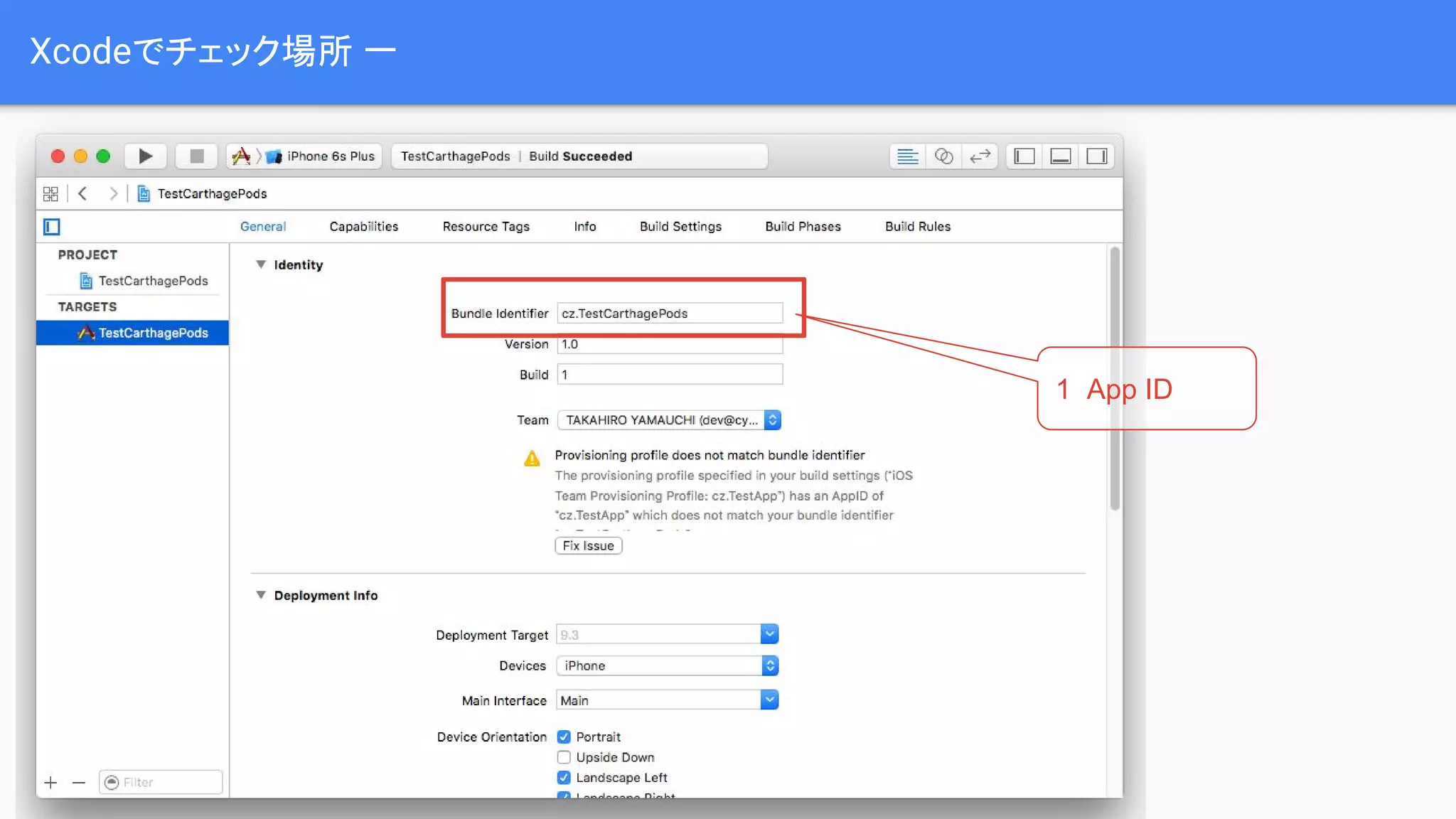Open the Build Phases tab
The image size is (1456, 819).
tap(803, 227)
